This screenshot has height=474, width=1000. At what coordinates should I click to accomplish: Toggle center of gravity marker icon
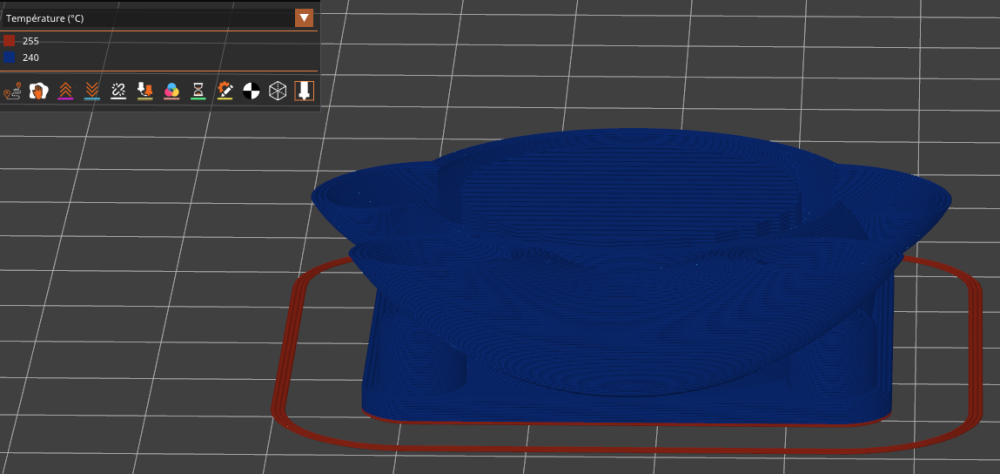pos(251,91)
